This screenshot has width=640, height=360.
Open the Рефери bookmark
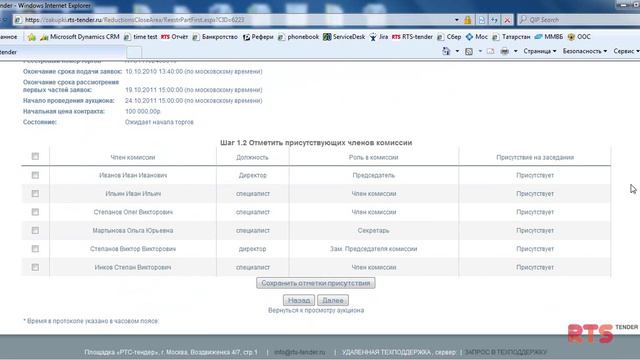point(258,37)
